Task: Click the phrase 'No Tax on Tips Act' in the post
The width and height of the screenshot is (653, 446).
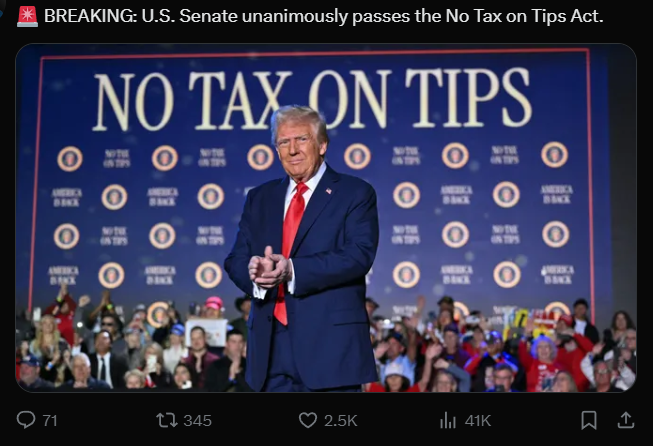Action: (524, 16)
